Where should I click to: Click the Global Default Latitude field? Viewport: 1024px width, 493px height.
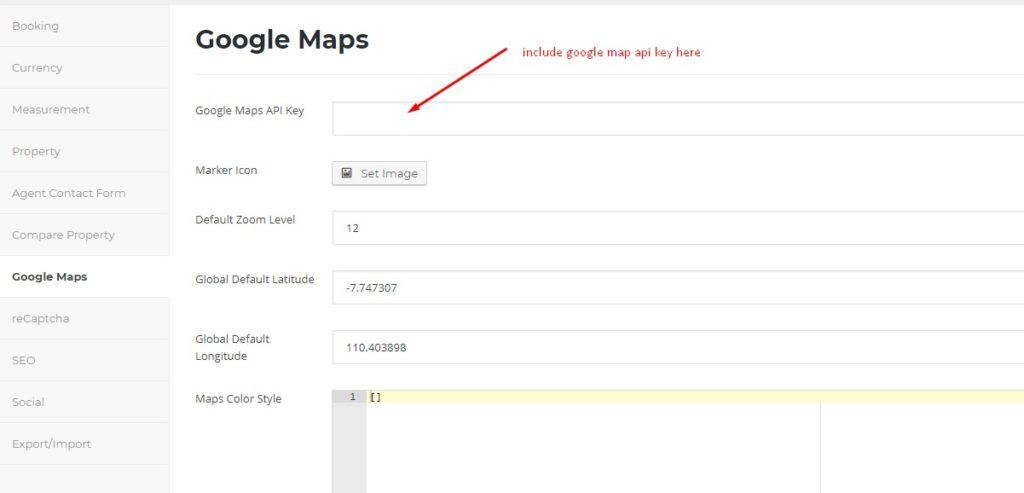point(678,287)
